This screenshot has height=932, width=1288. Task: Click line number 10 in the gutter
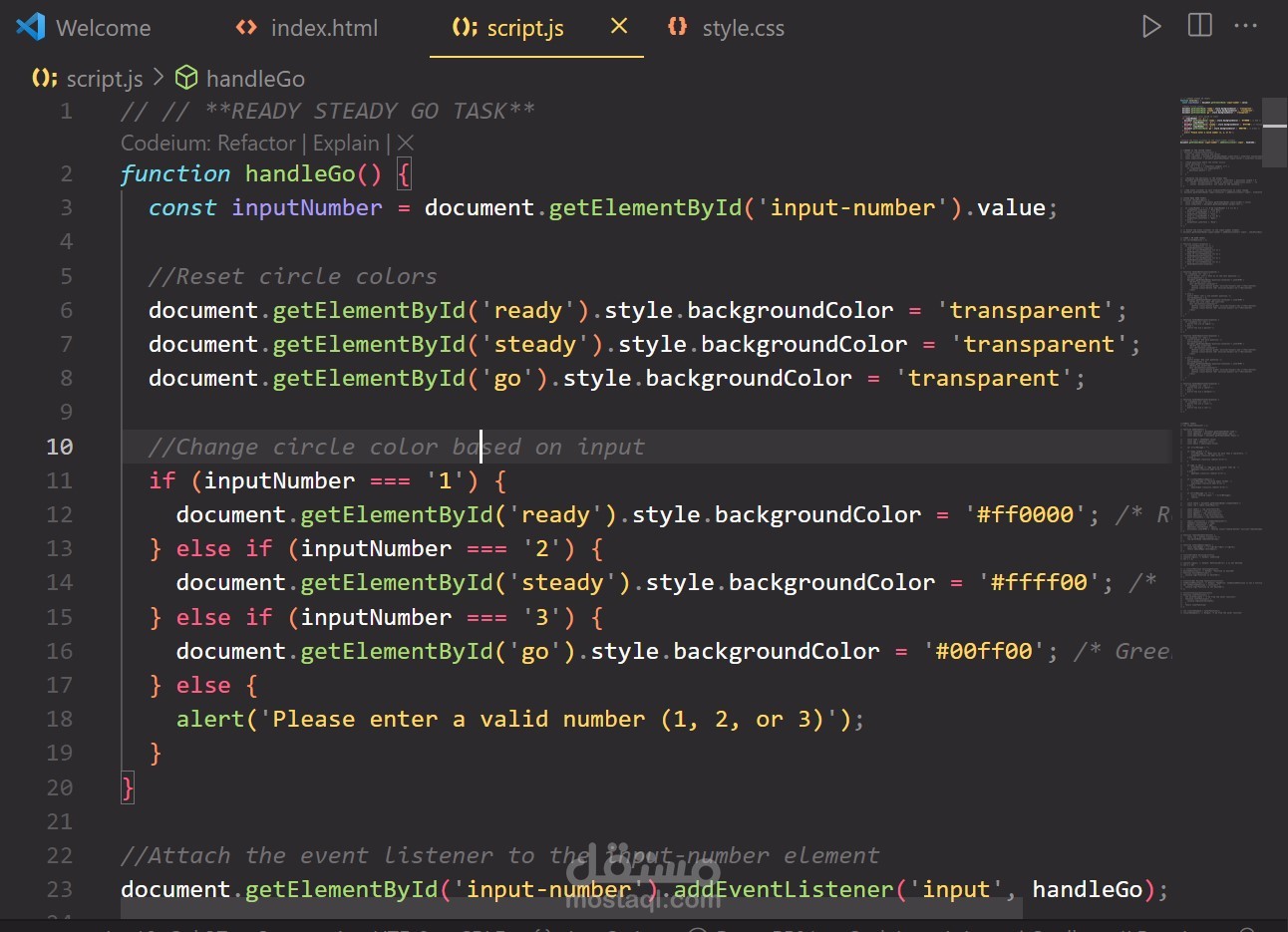[60, 447]
